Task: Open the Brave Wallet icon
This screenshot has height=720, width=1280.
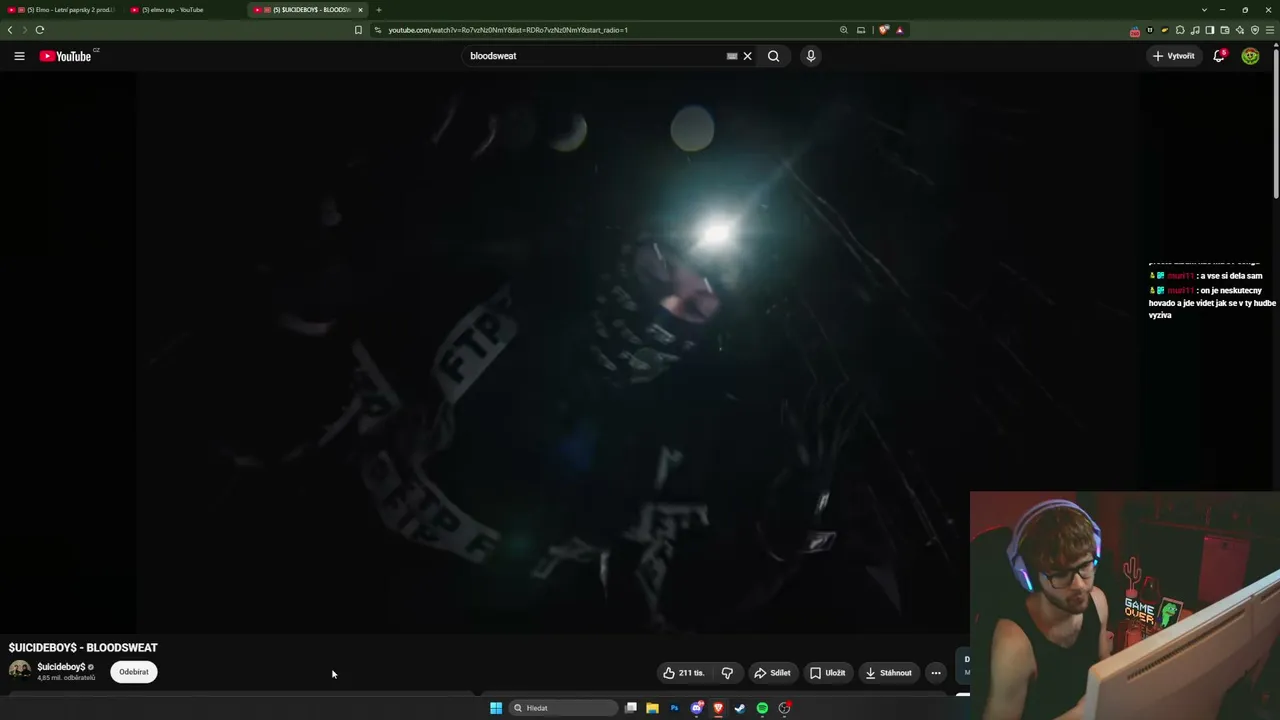Action: coord(1225,30)
